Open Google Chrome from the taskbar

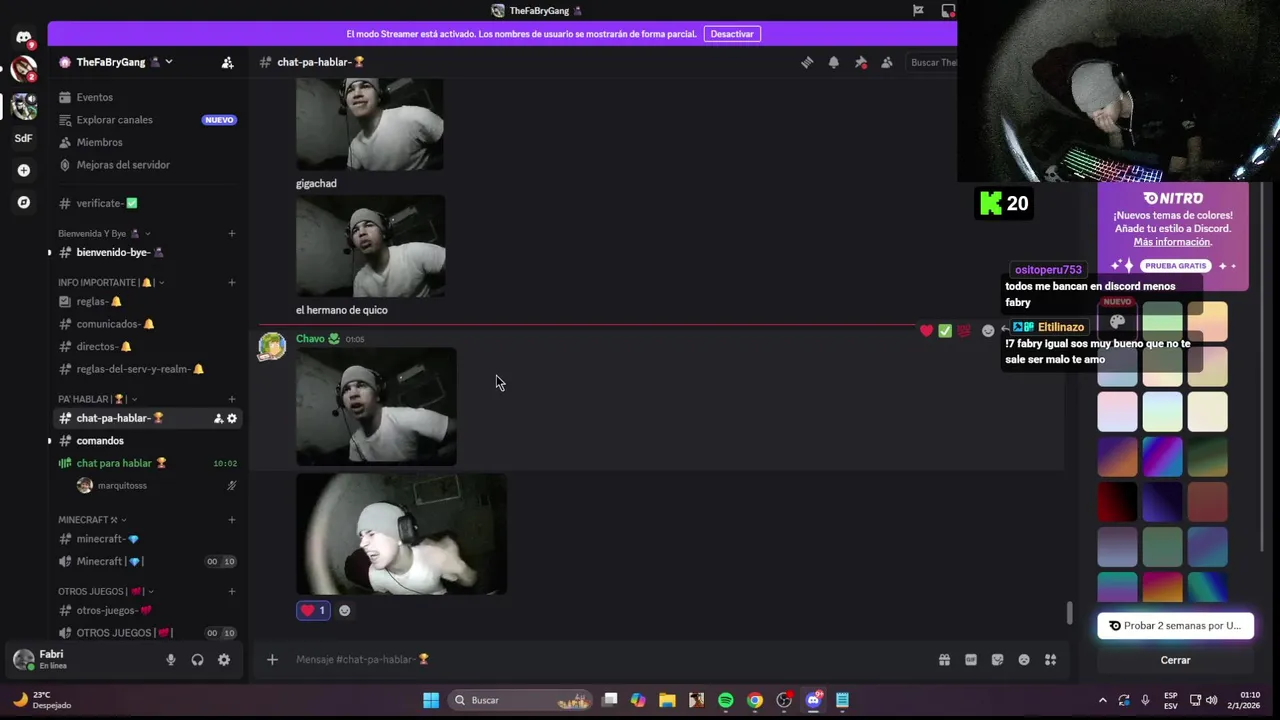tap(755, 700)
